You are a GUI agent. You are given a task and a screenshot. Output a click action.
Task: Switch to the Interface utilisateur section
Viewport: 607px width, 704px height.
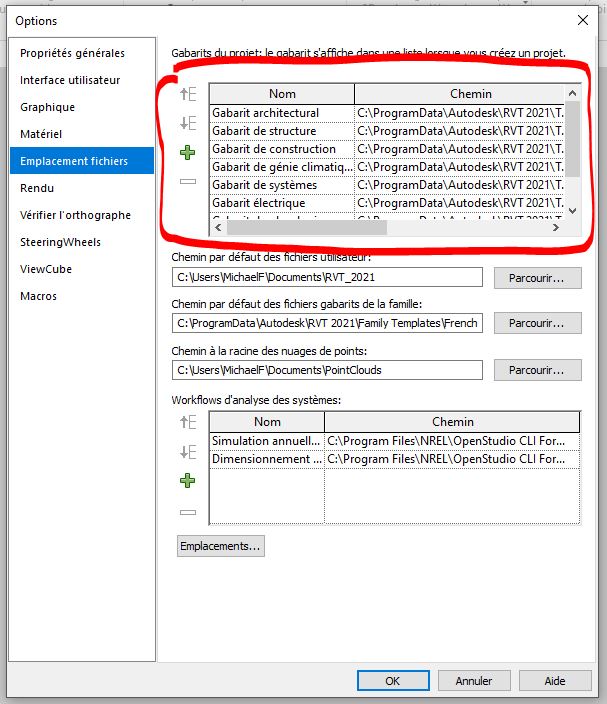70,80
